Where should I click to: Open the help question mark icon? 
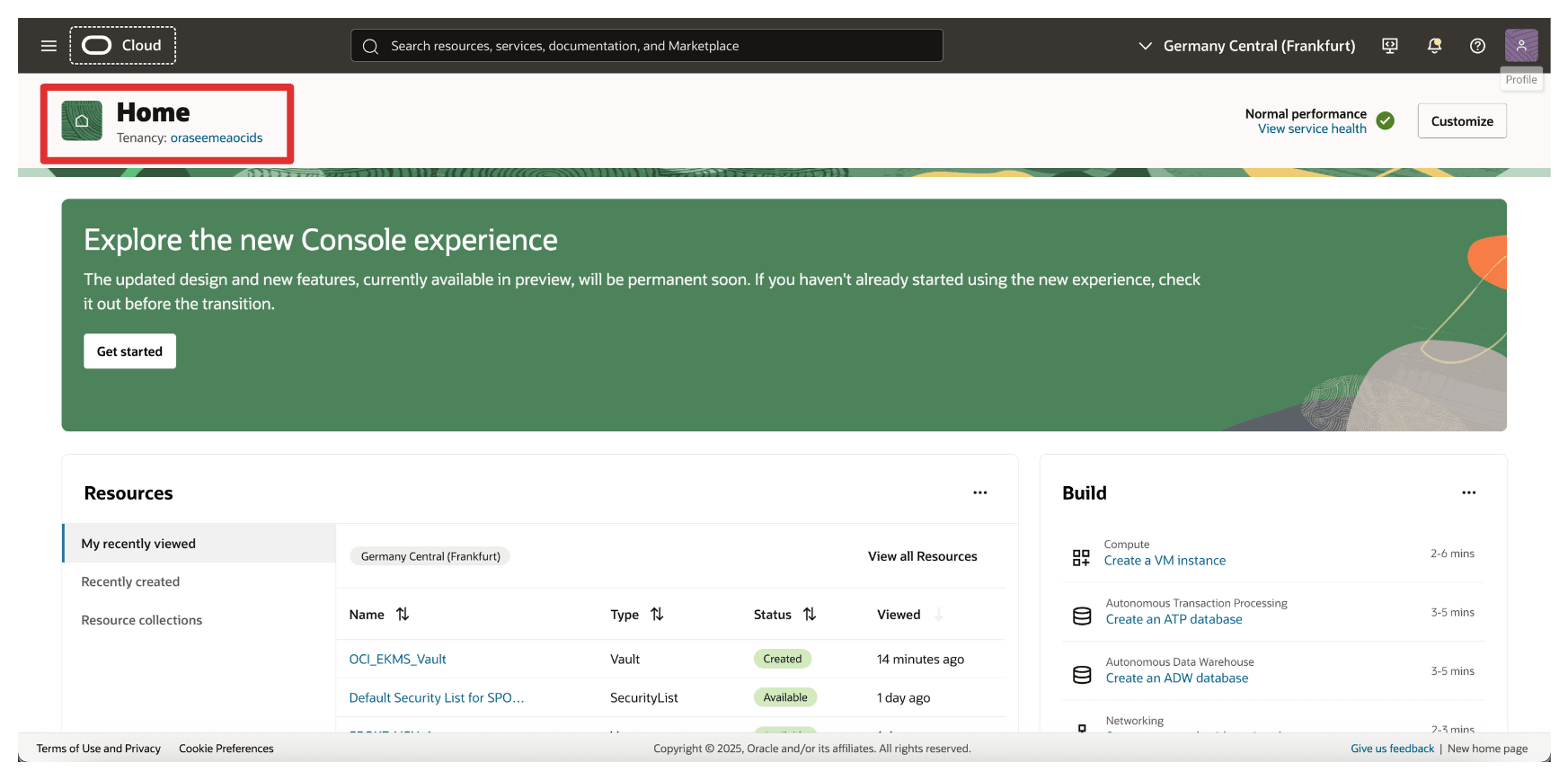[x=1477, y=46]
